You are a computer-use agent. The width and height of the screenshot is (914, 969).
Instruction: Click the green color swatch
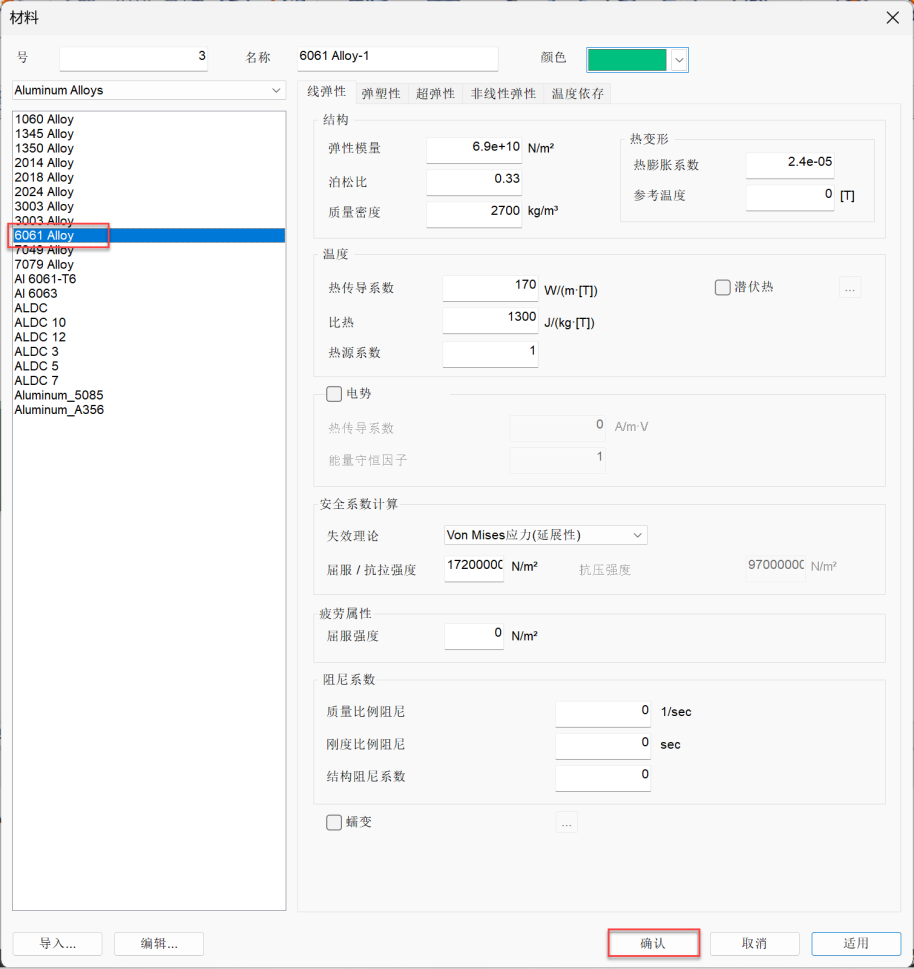[x=627, y=60]
